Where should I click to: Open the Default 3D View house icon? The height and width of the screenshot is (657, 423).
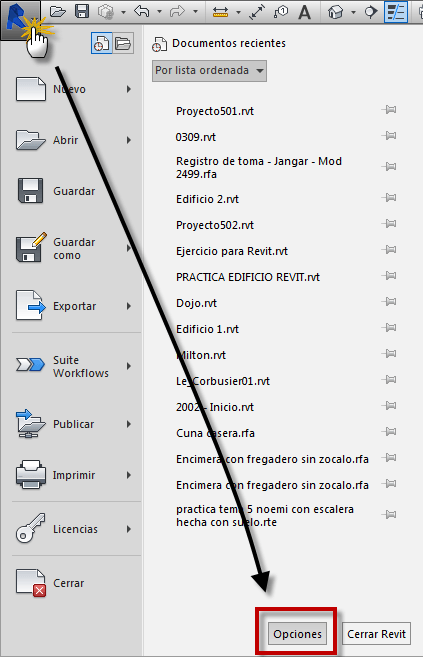(335, 12)
